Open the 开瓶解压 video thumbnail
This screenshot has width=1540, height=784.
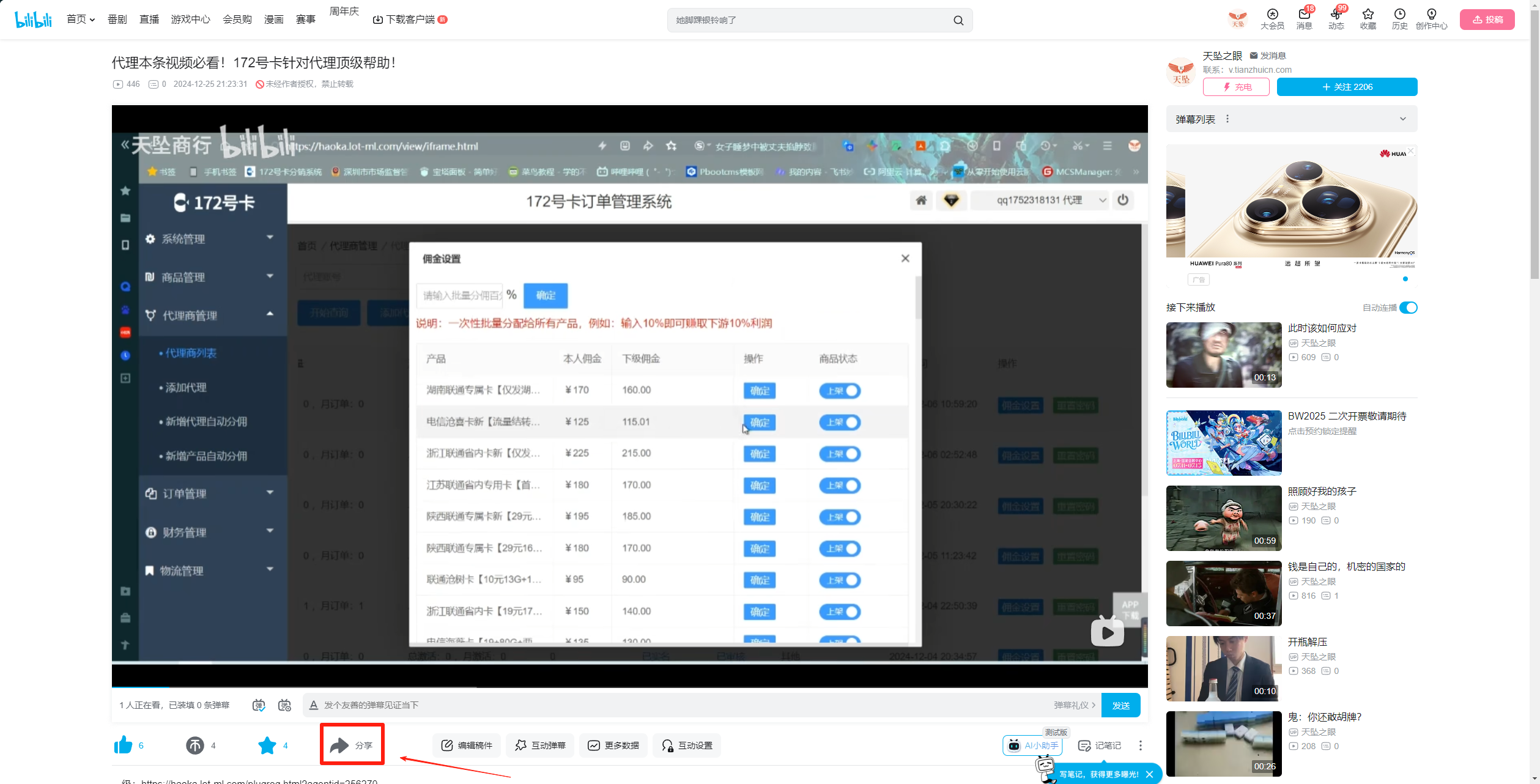click(1223, 668)
